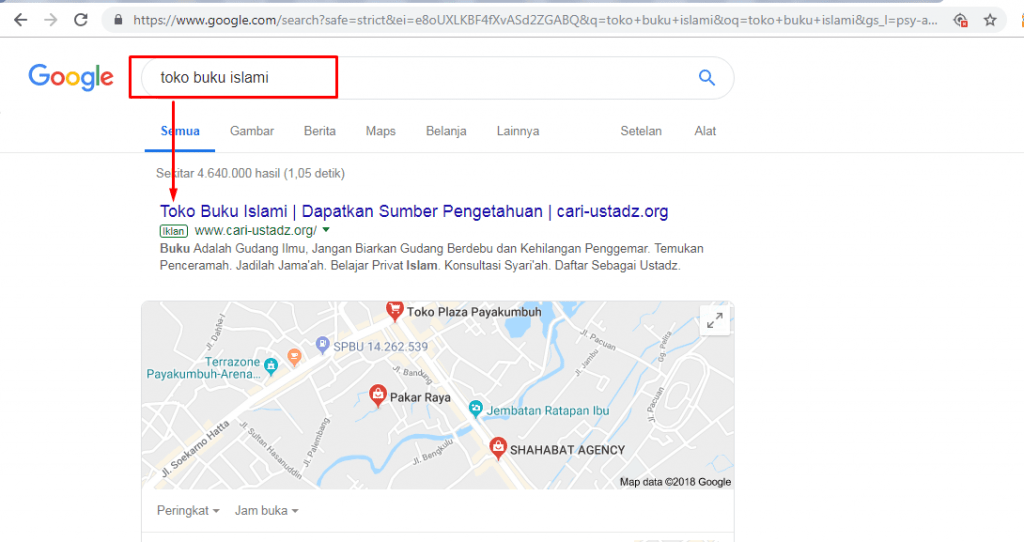Click the Jembatan Ratapan Ibu marker

pos(475,409)
